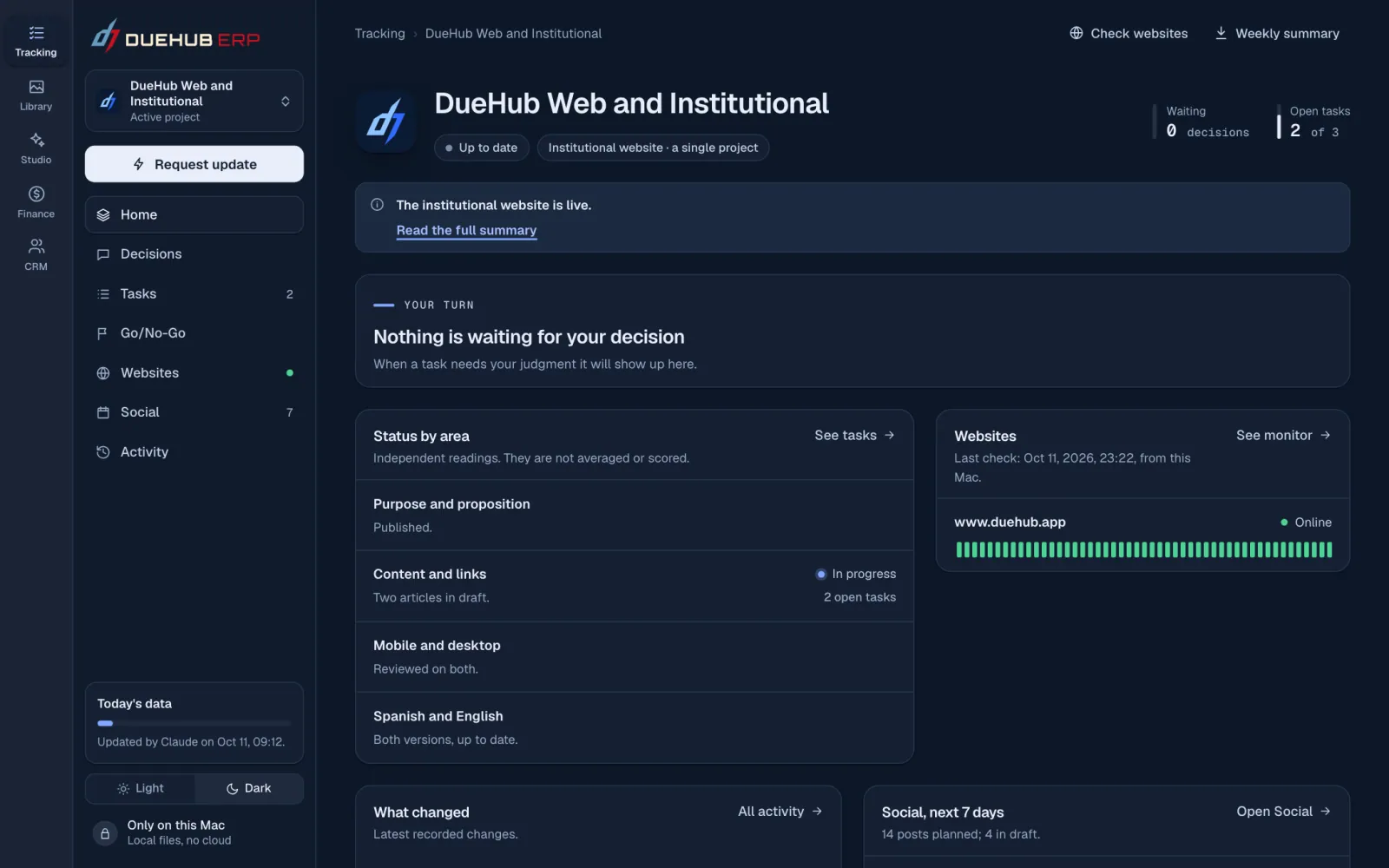
Task: Click the large DueHub project logo tile
Action: (x=386, y=121)
